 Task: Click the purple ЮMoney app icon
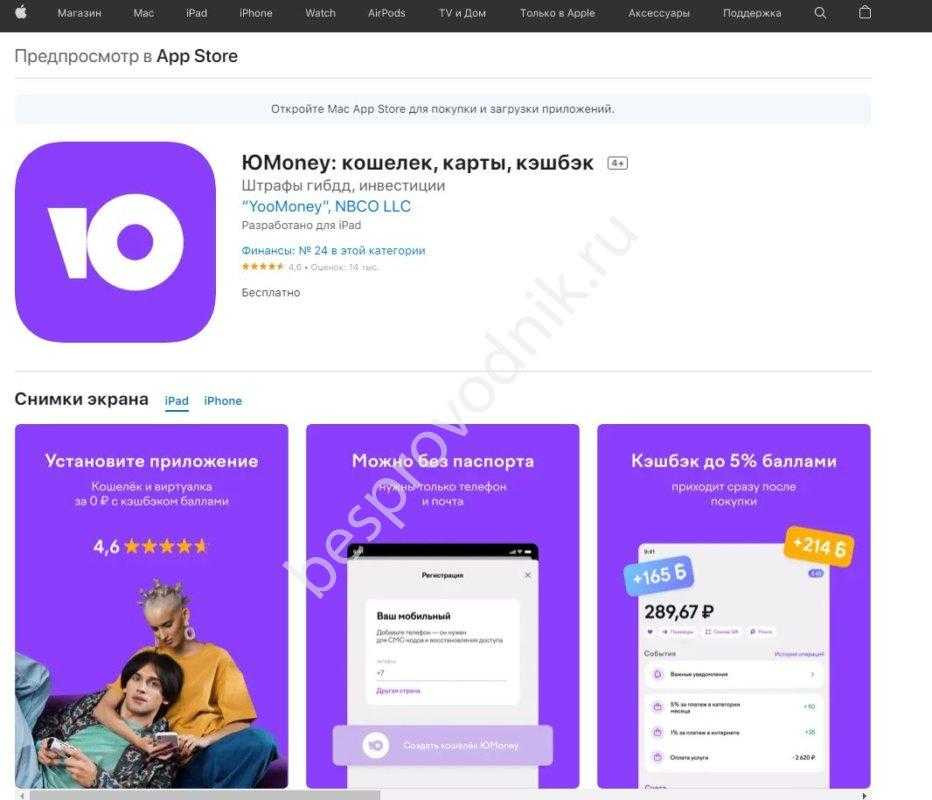pyautogui.click(x=115, y=242)
